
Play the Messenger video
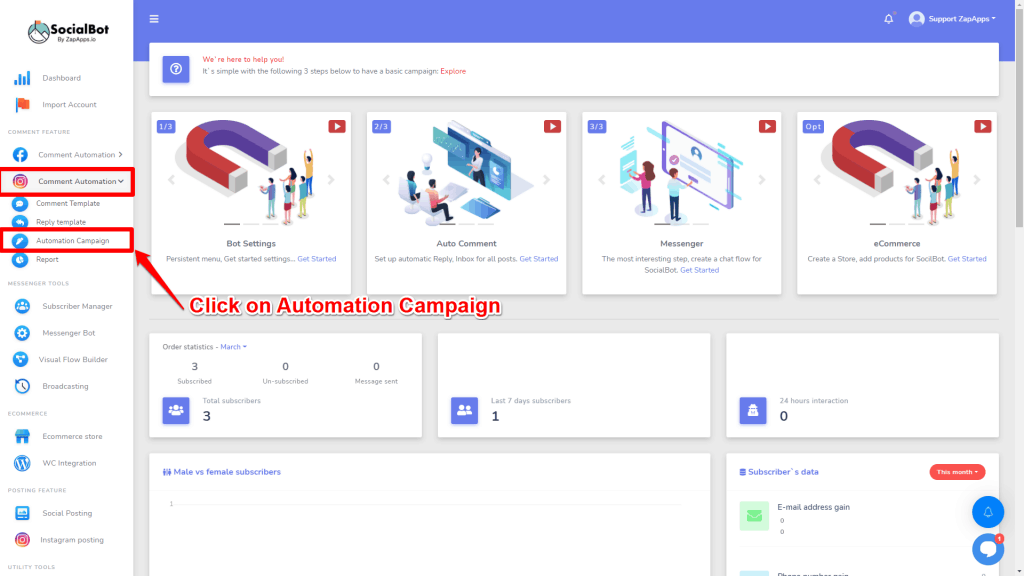(767, 127)
